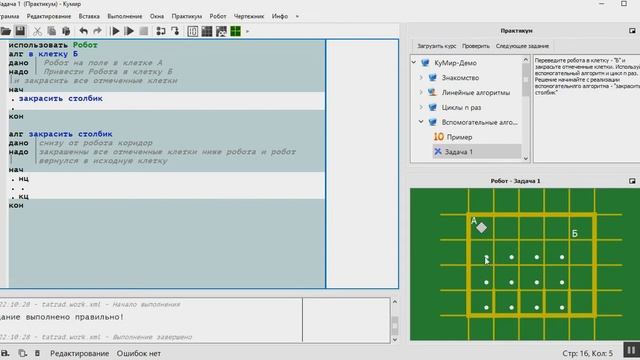The image size is (640, 360).
Task: Stop execution with the square icon
Action: point(143,31)
